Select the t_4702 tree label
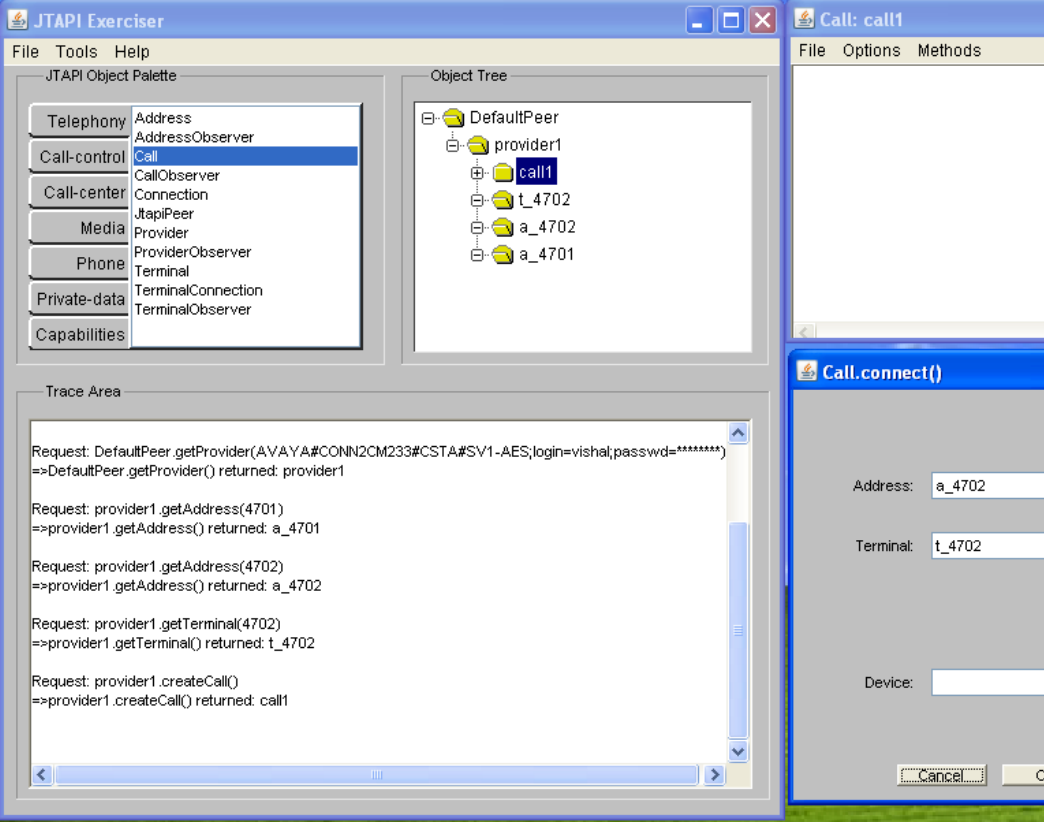This screenshot has height=822, width=1044. 545,200
